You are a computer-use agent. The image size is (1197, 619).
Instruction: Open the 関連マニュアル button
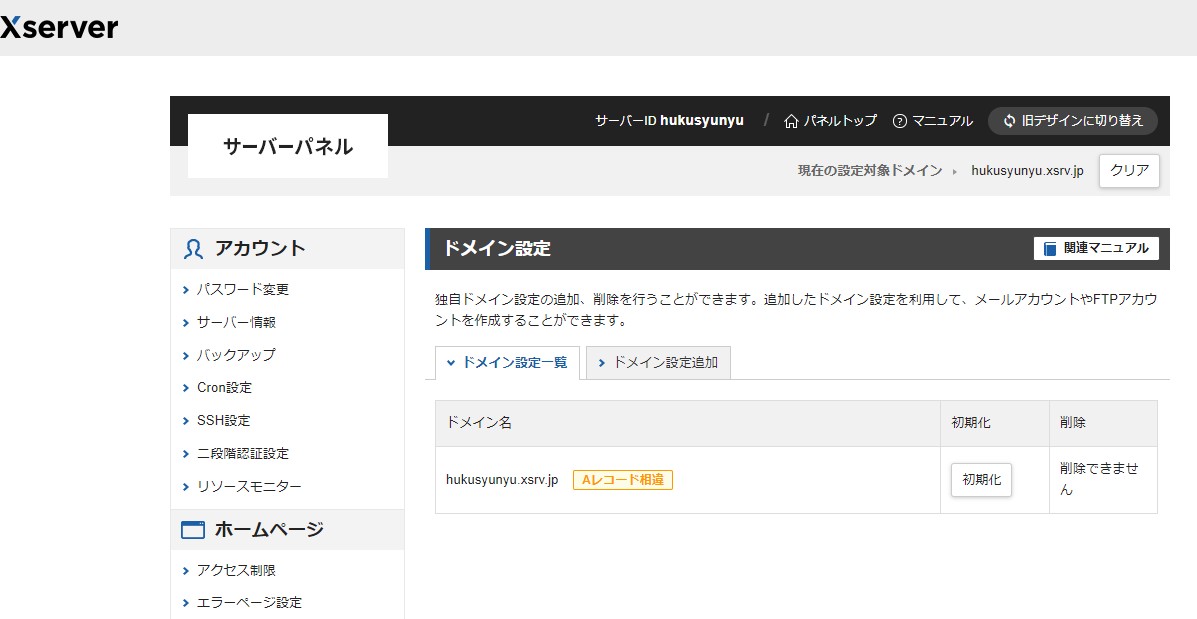click(x=1096, y=249)
